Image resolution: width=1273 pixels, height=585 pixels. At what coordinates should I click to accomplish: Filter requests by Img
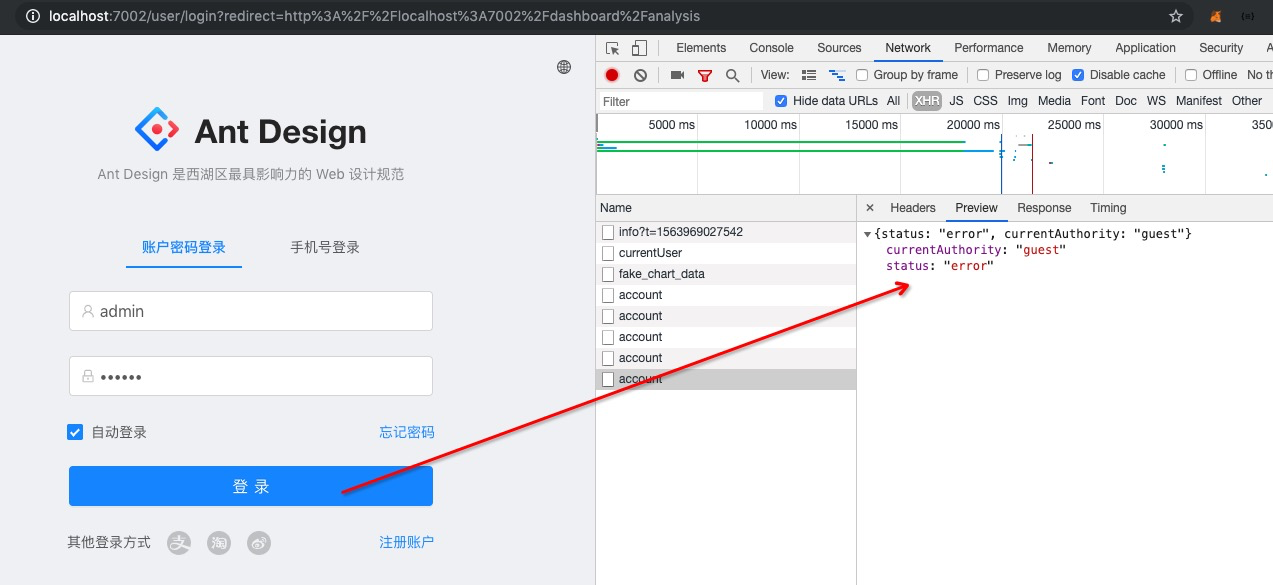(x=1017, y=101)
